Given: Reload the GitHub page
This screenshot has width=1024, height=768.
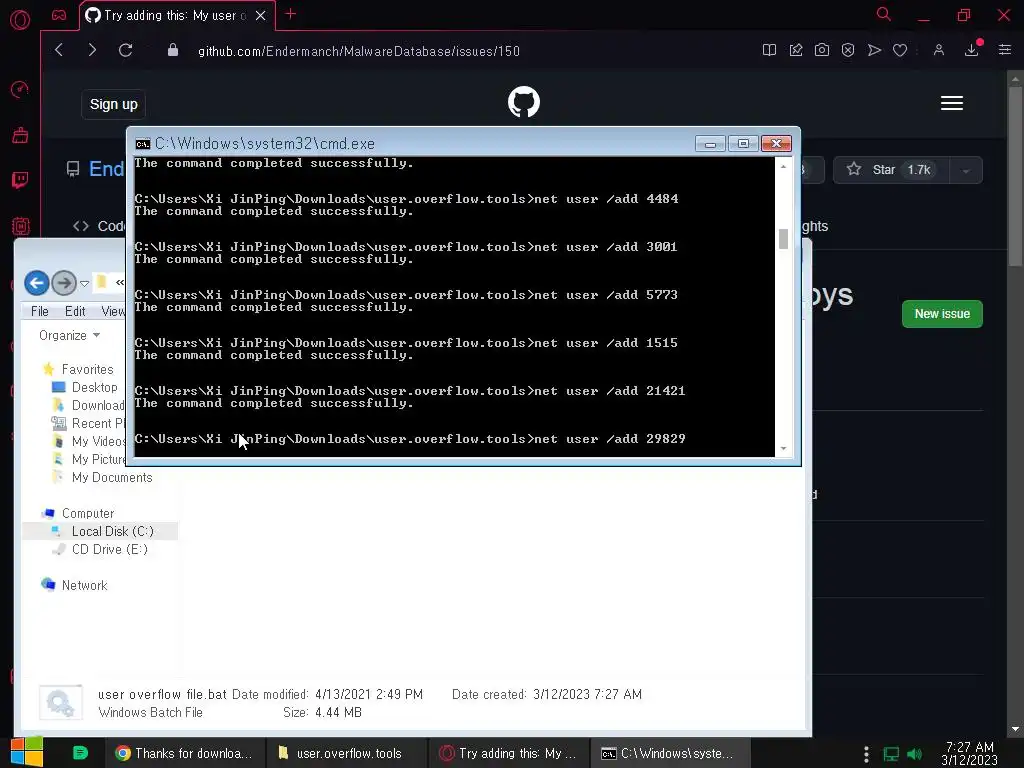Looking at the screenshot, I should pos(125,50).
